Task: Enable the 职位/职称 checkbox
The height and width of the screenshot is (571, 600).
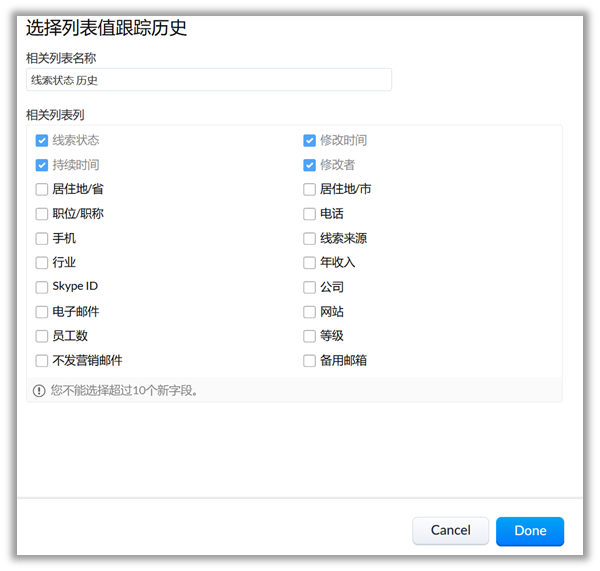Action: click(x=42, y=214)
